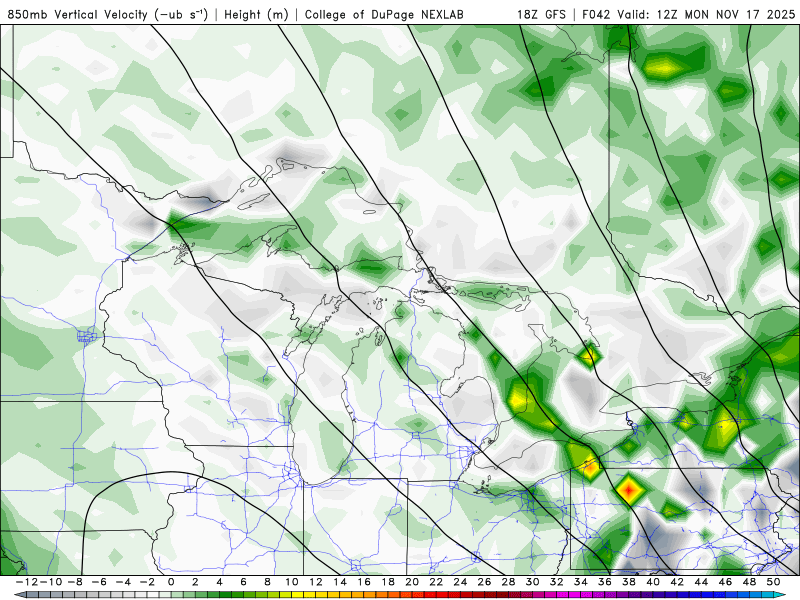Click the "30" value on the color scale
The image size is (800, 600).
point(533,582)
